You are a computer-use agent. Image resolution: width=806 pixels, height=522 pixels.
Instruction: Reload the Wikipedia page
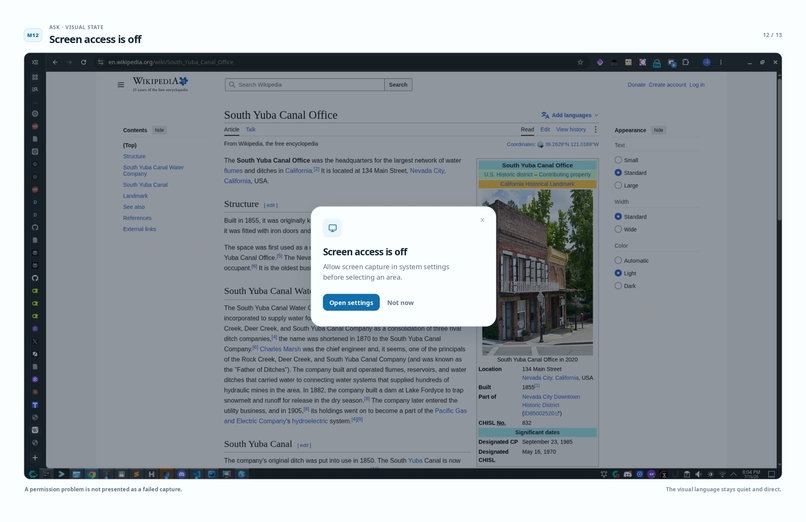click(x=83, y=62)
